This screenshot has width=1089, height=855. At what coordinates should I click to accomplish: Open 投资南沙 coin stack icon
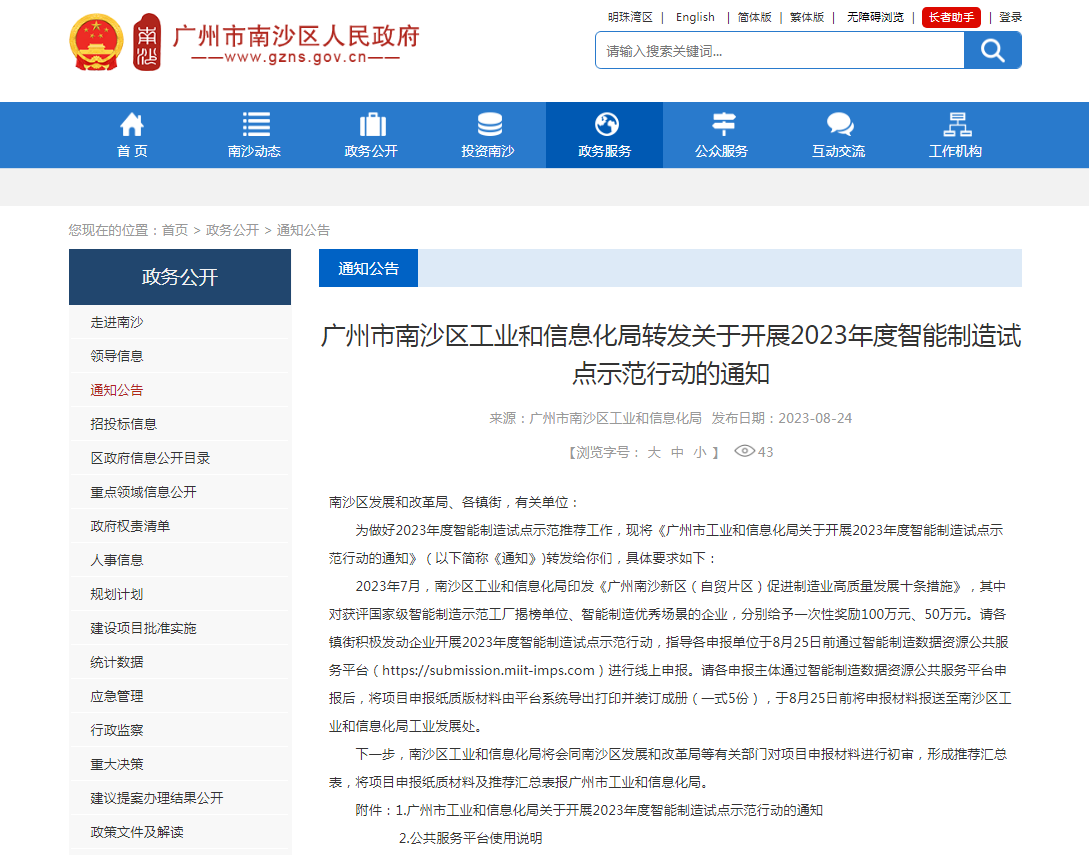[x=489, y=124]
